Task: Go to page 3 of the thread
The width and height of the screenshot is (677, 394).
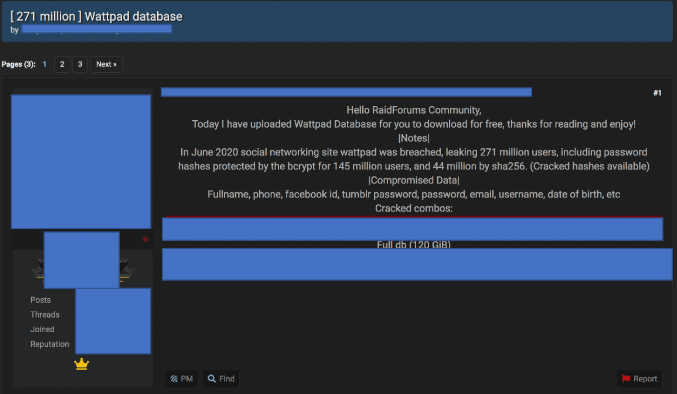Action: pyautogui.click(x=80, y=64)
